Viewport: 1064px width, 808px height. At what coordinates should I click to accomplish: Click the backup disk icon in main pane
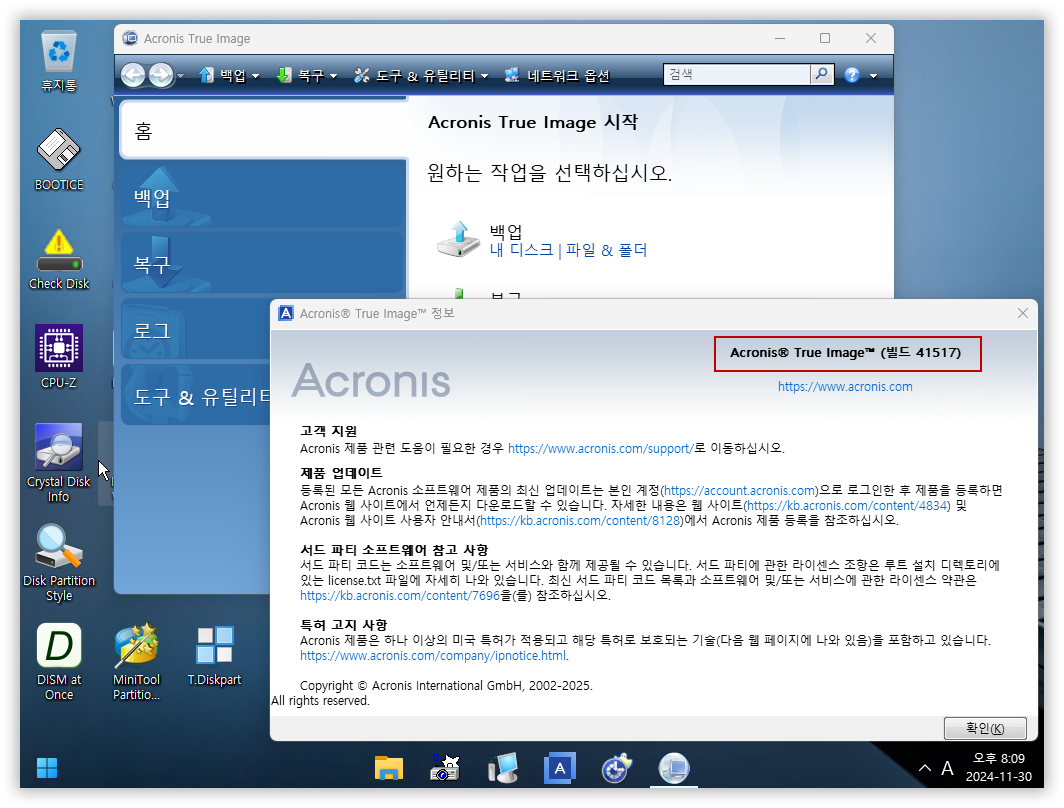459,239
